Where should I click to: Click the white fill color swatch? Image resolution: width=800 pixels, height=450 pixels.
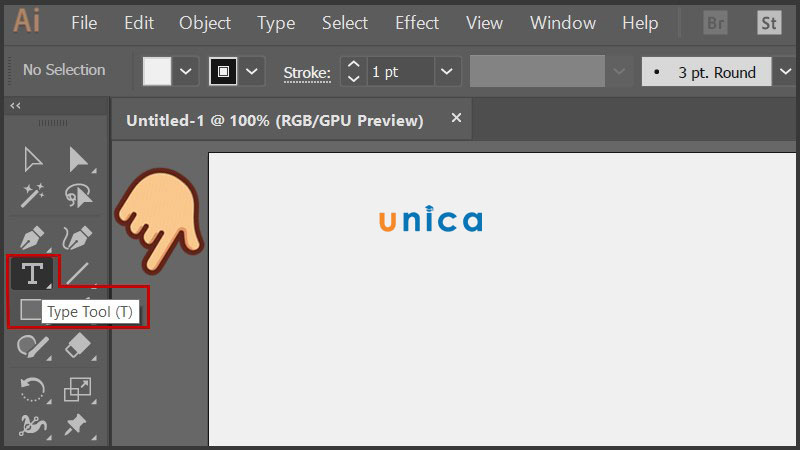(x=157, y=71)
